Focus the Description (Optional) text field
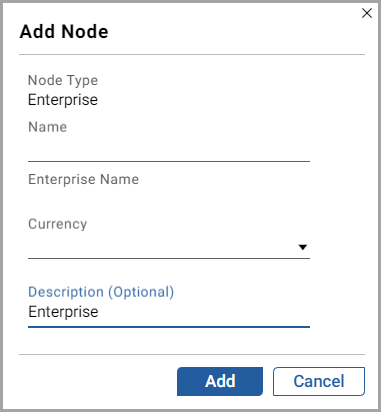This screenshot has height=412, width=381. click(x=169, y=312)
